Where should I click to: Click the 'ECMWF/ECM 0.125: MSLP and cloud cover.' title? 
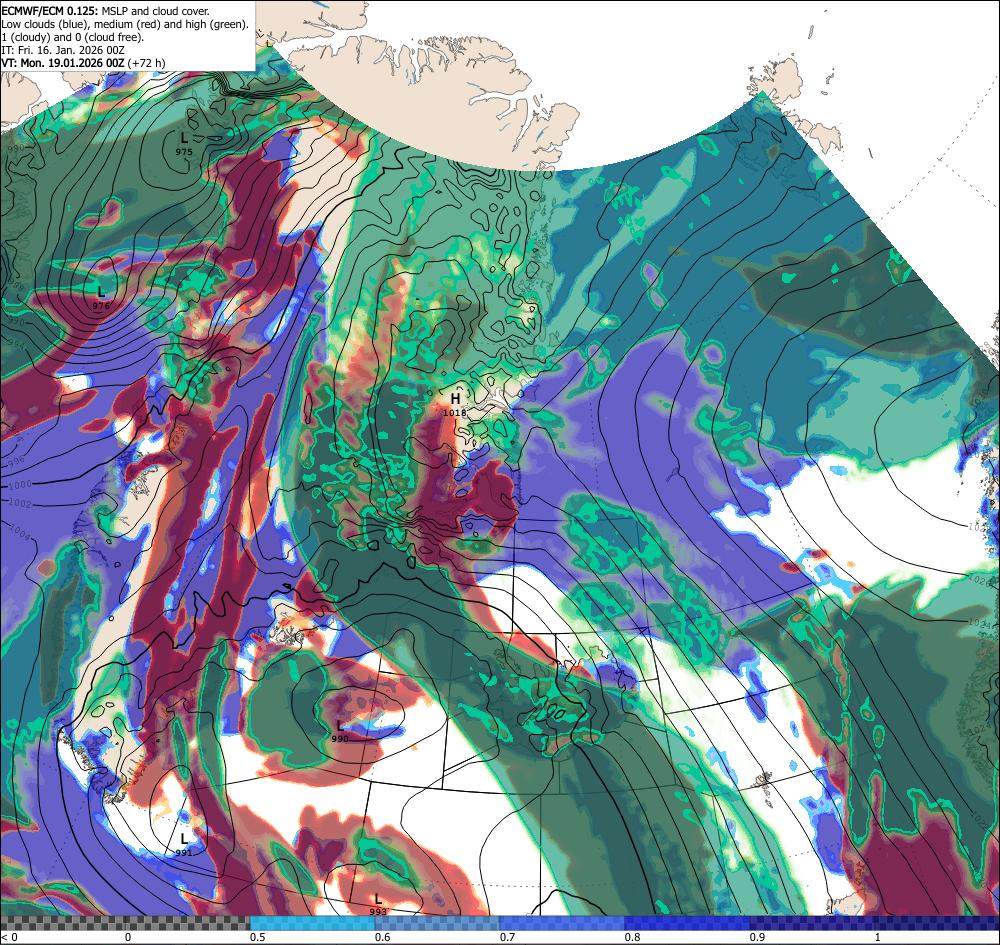[x=105, y=11]
